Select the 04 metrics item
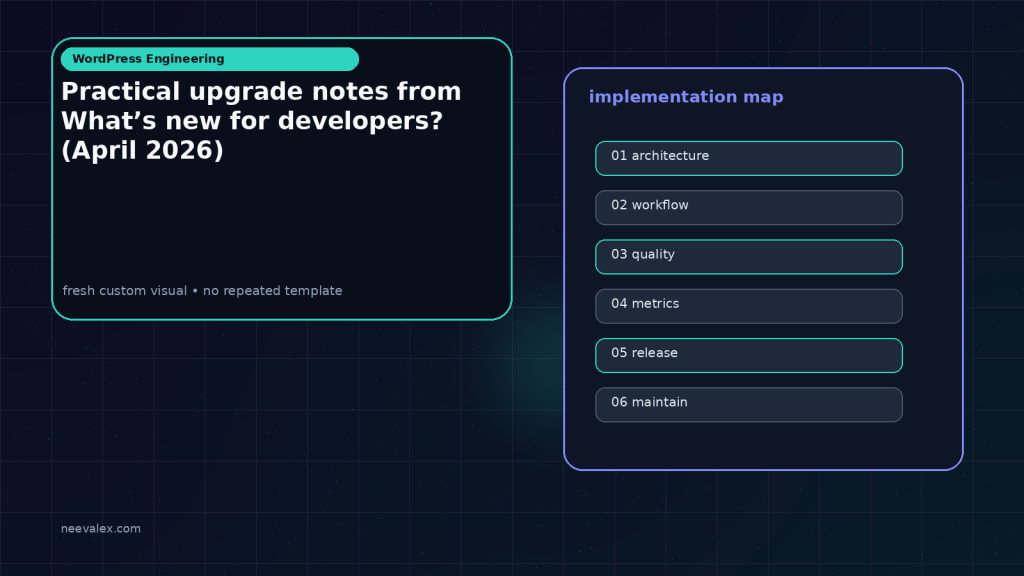Viewport: 1024px width, 576px height. click(748, 306)
